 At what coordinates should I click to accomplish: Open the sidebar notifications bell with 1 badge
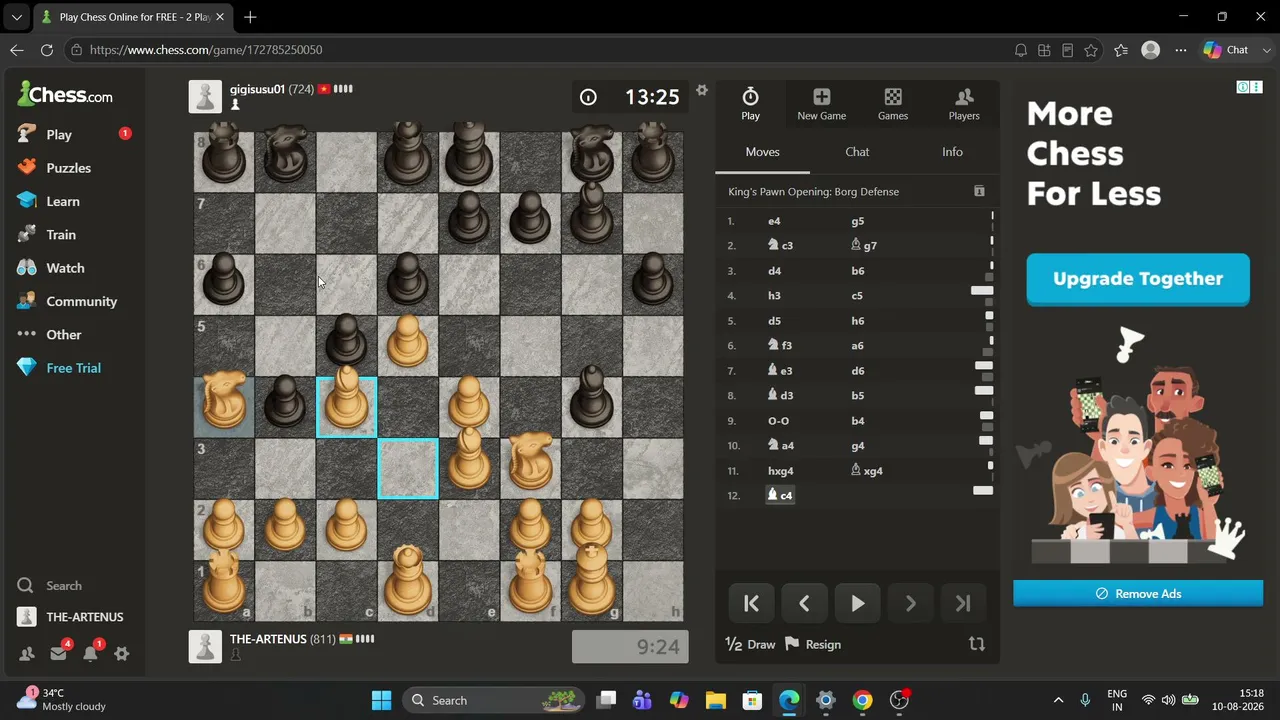[x=90, y=654]
